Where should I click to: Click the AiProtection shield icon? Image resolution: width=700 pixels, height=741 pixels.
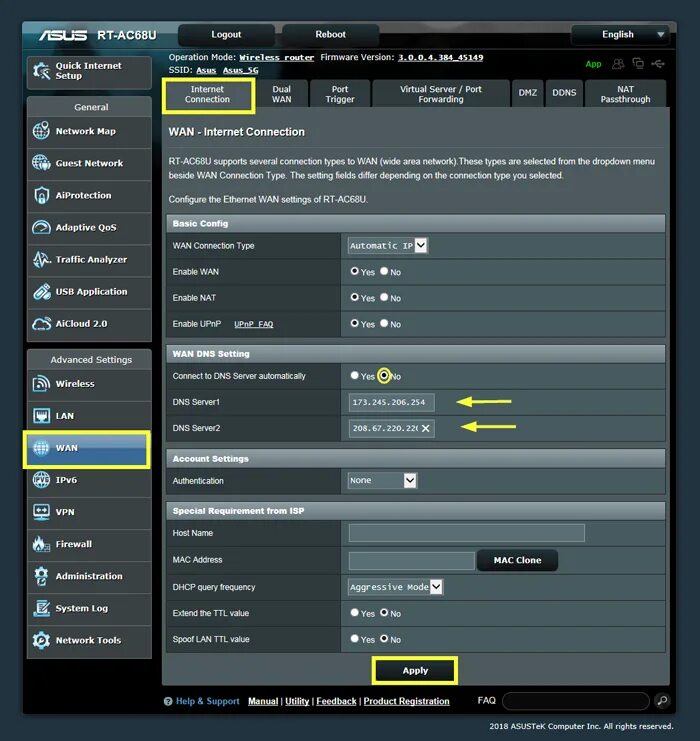click(41, 195)
